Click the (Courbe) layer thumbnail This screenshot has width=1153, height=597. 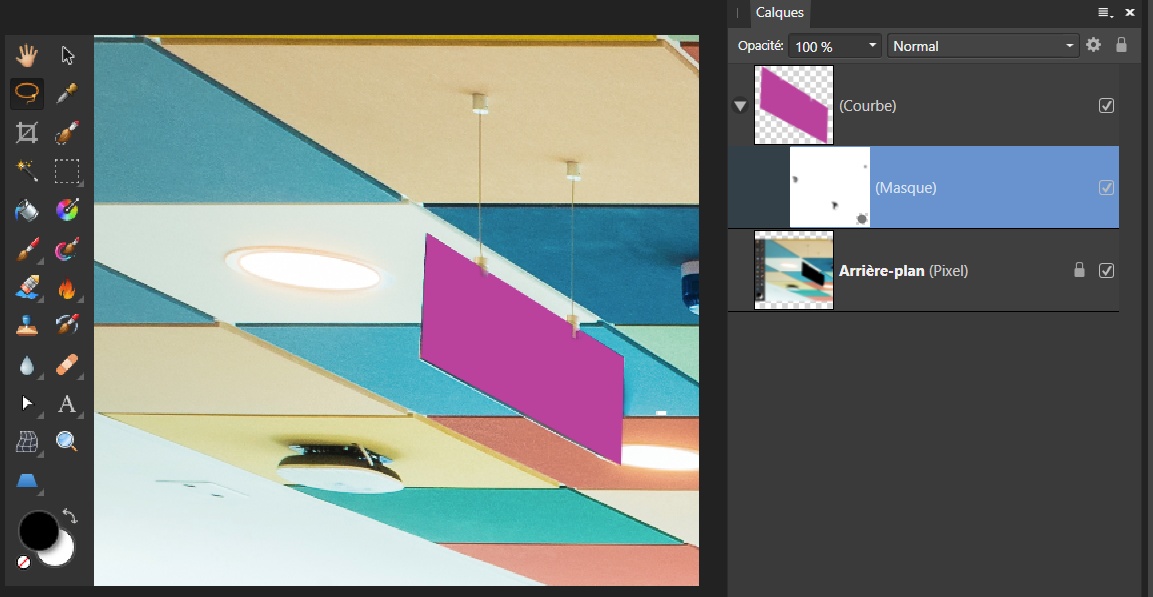pos(794,105)
